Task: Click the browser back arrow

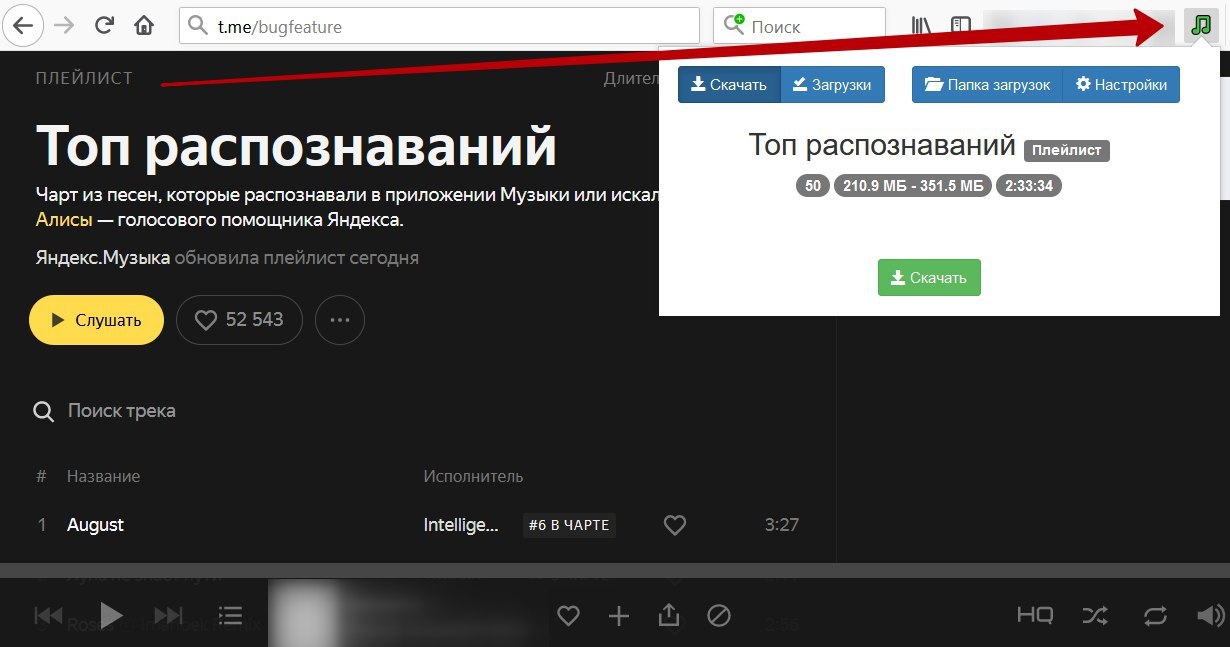Action: [x=22, y=26]
